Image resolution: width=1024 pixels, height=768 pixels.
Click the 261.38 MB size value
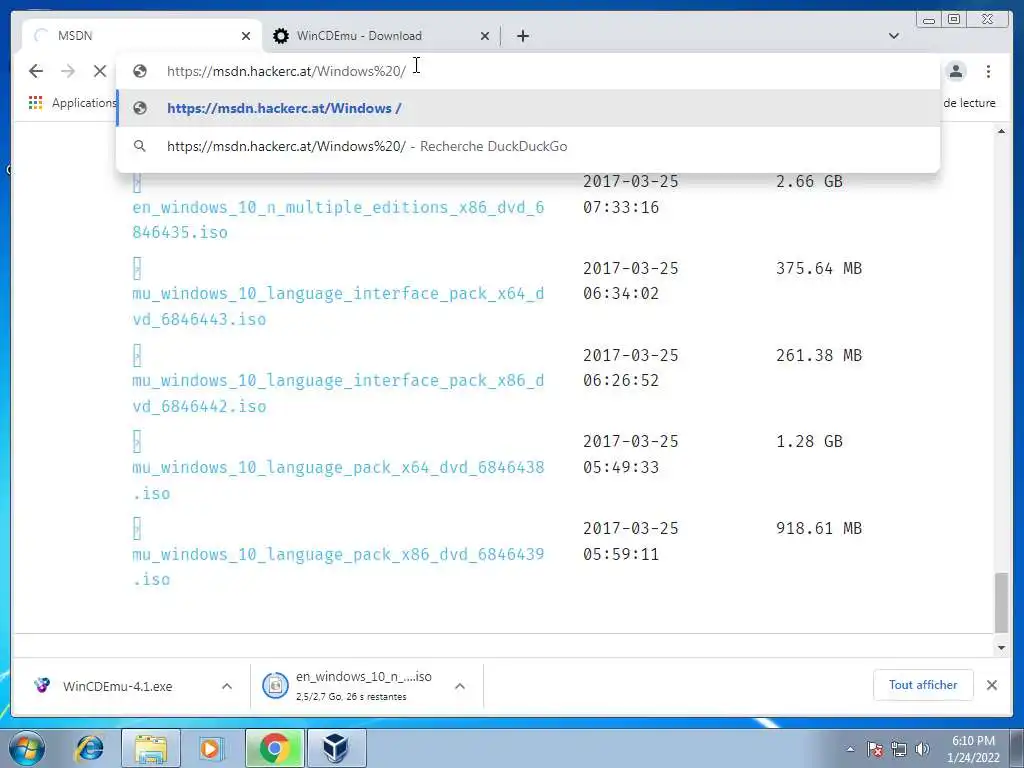click(819, 355)
